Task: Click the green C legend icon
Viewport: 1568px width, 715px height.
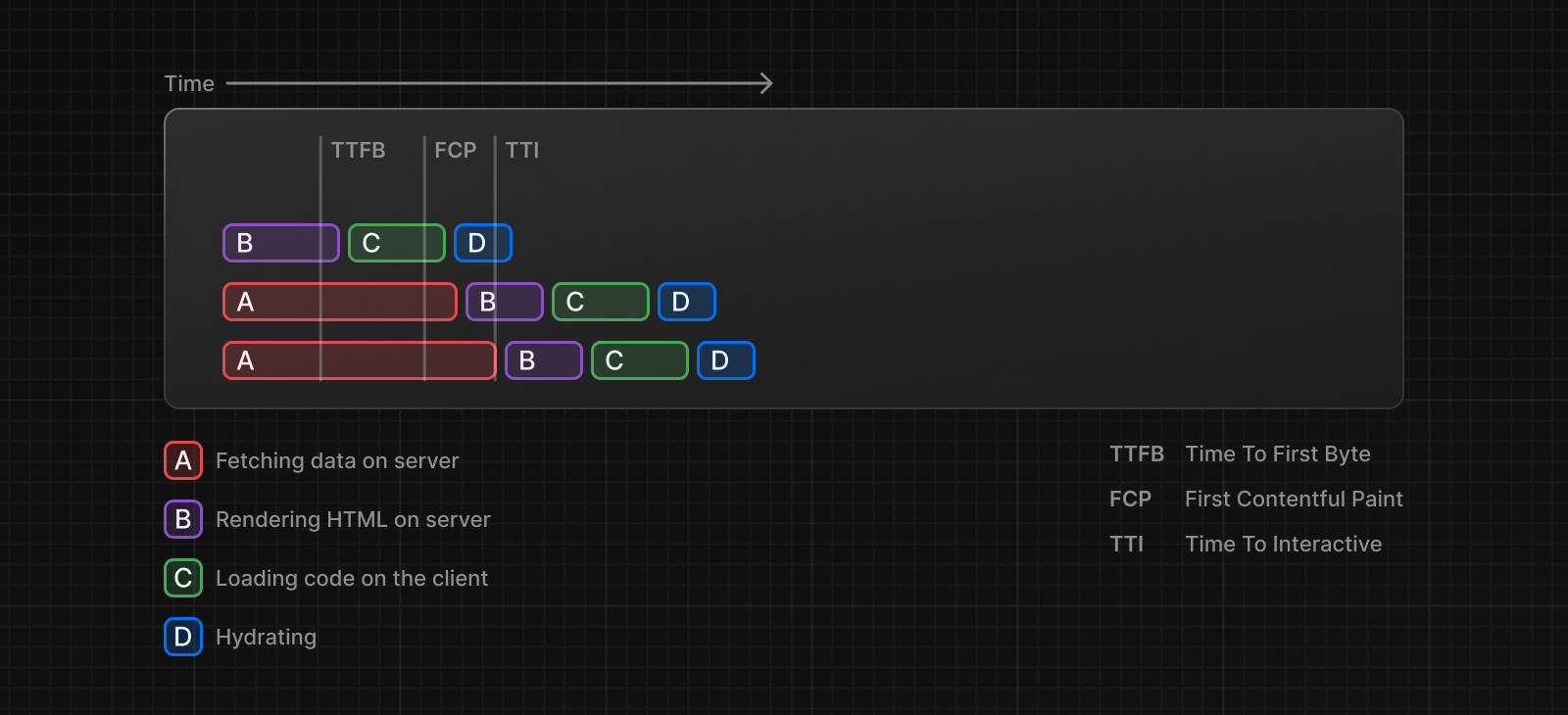Action: (183, 578)
